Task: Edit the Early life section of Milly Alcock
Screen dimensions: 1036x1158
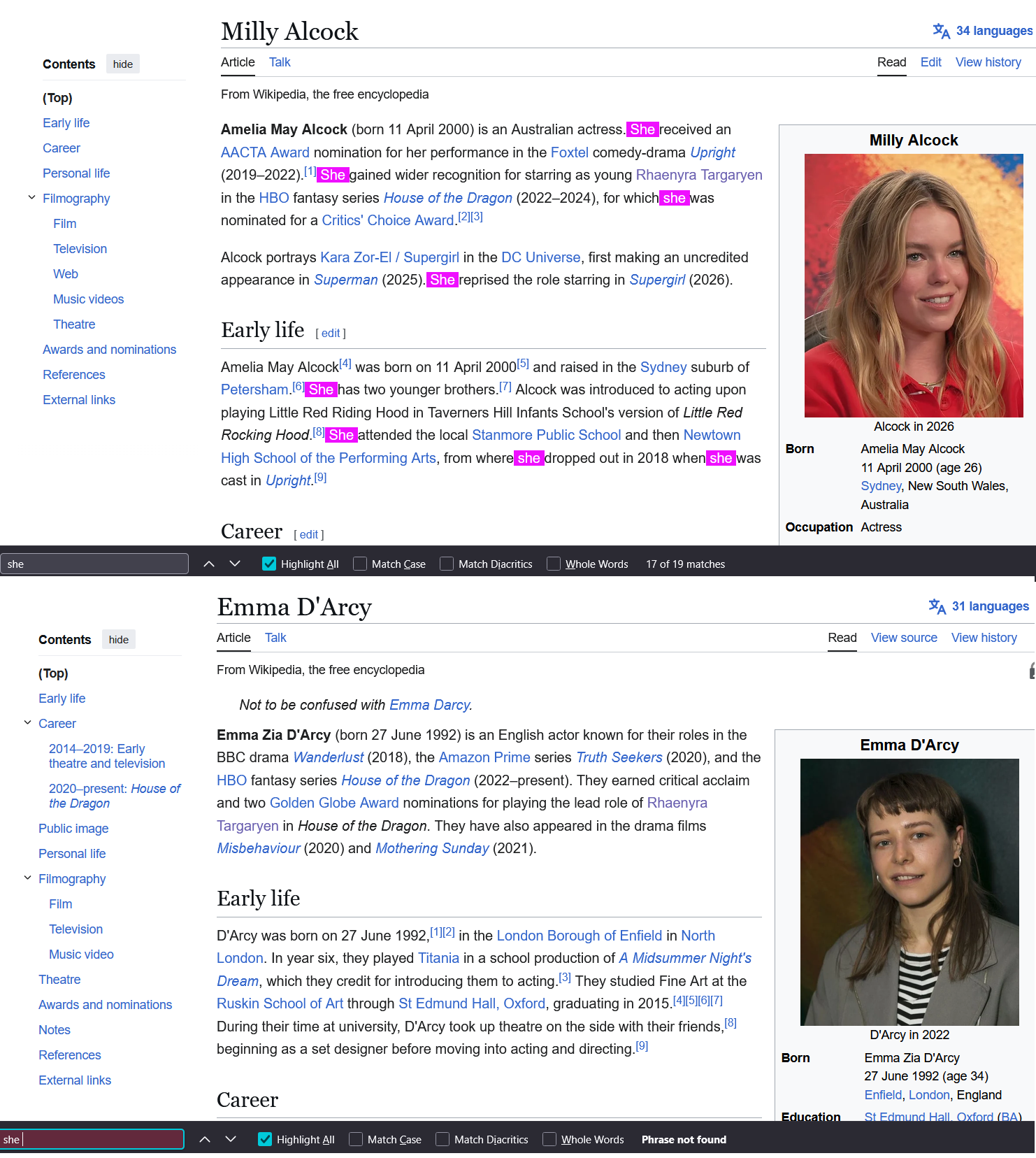Action: (331, 334)
